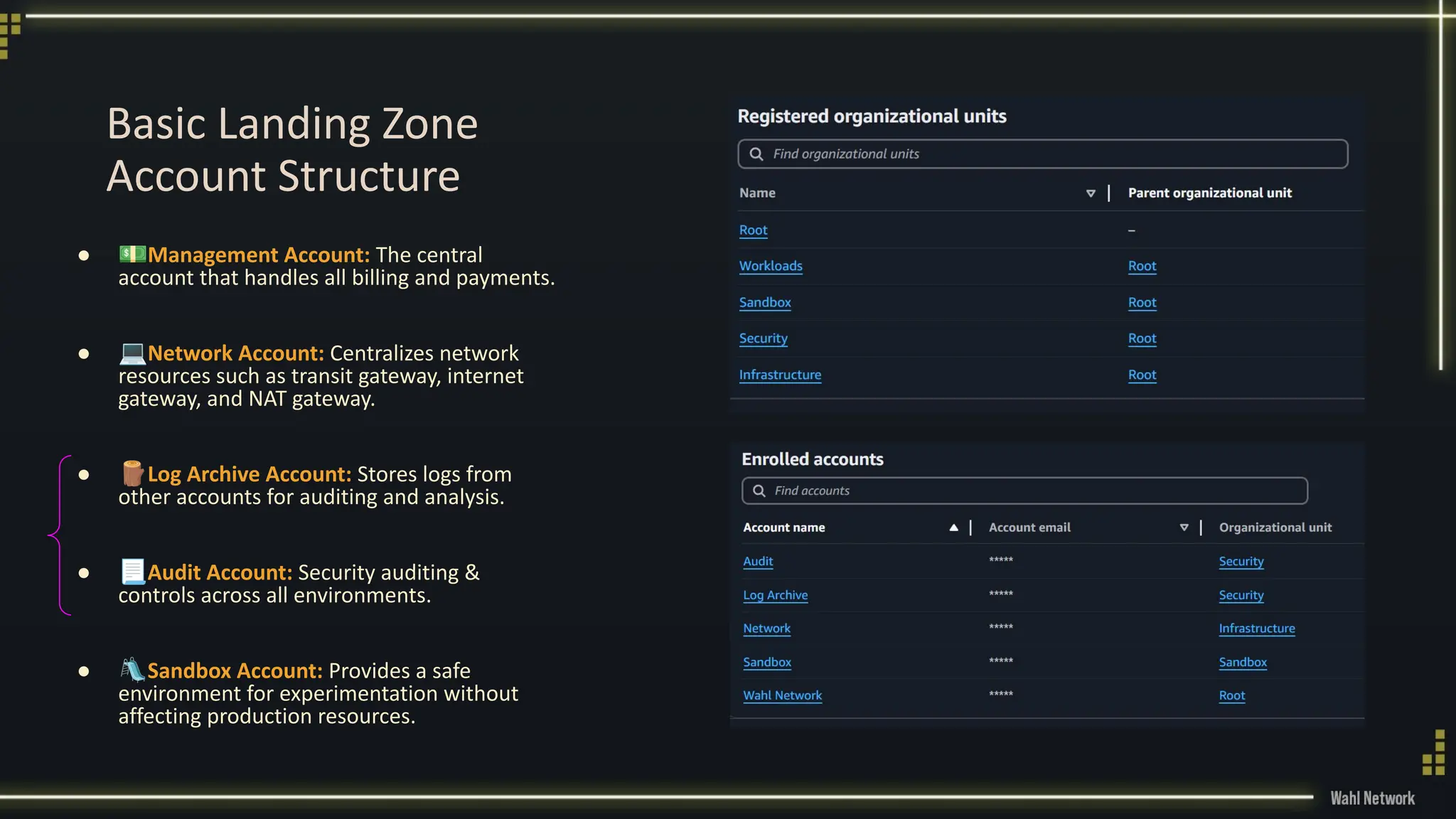Viewport: 1456px width, 819px height.
Task: Open Root parent link in Security OU row
Action: tap(1142, 338)
